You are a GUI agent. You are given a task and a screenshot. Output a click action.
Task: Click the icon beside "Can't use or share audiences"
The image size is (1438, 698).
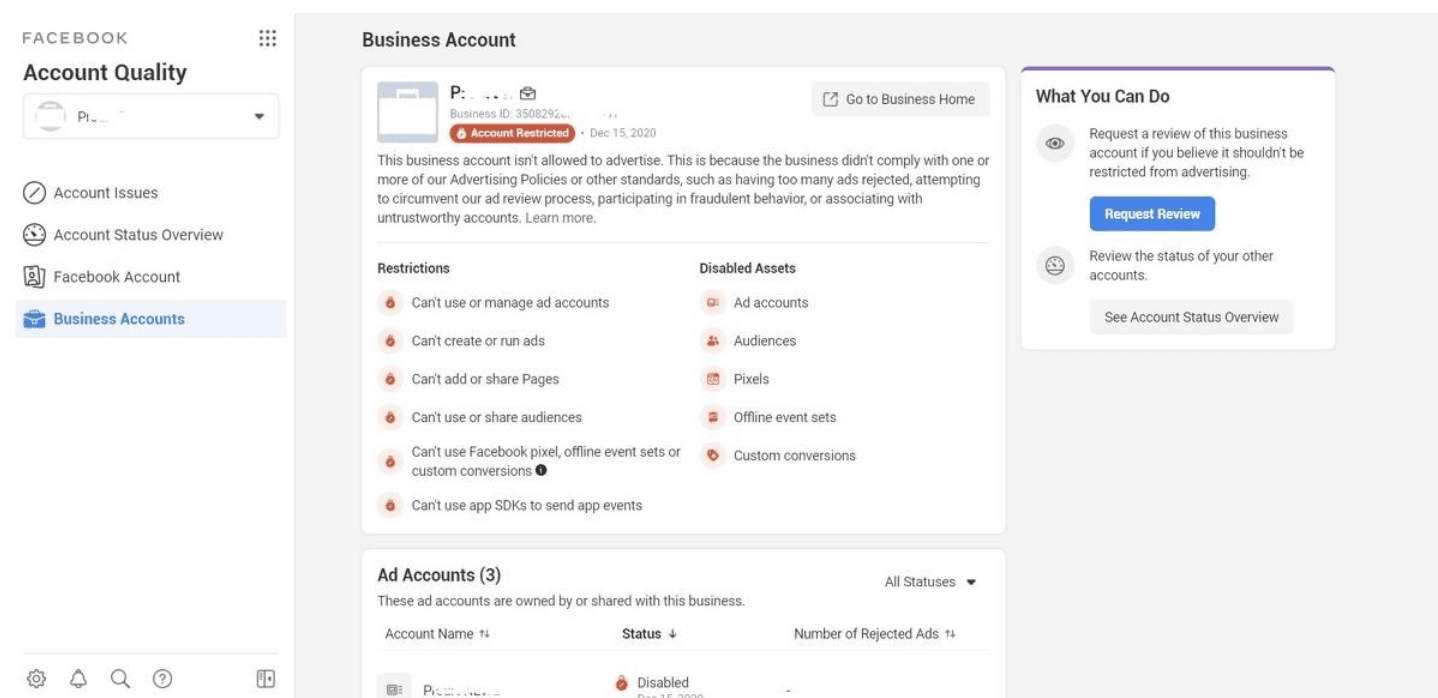click(x=389, y=417)
